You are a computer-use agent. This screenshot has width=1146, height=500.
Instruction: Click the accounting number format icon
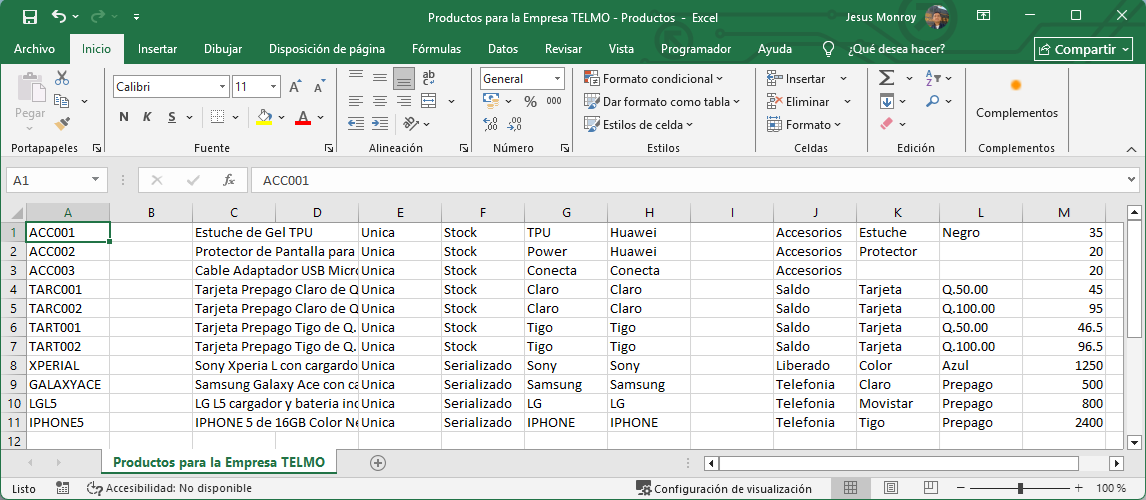pos(491,101)
